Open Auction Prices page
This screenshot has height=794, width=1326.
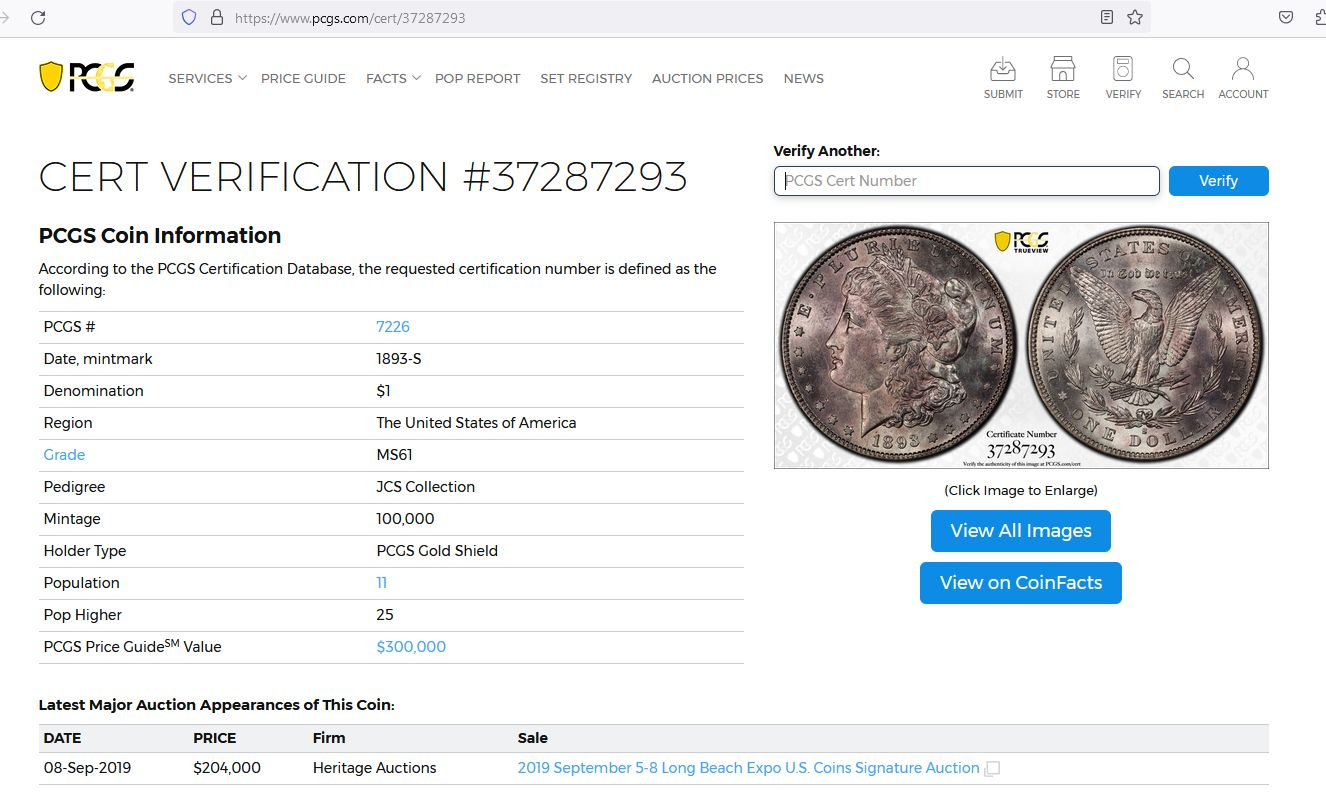tap(707, 78)
